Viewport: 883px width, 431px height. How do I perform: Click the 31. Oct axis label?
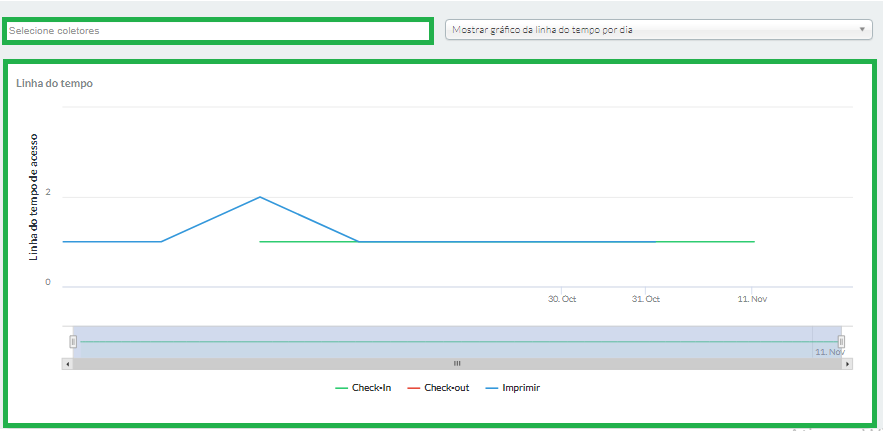[x=646, y=299]
